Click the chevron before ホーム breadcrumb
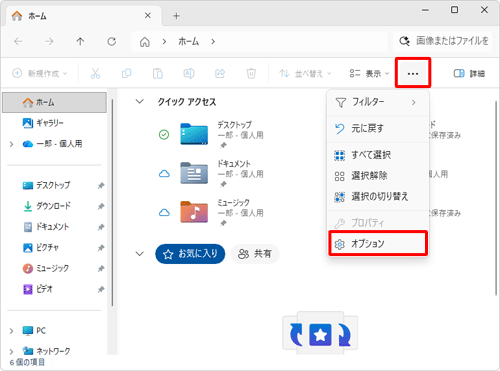The image size is (500, 371). click(x=164, y=42)
